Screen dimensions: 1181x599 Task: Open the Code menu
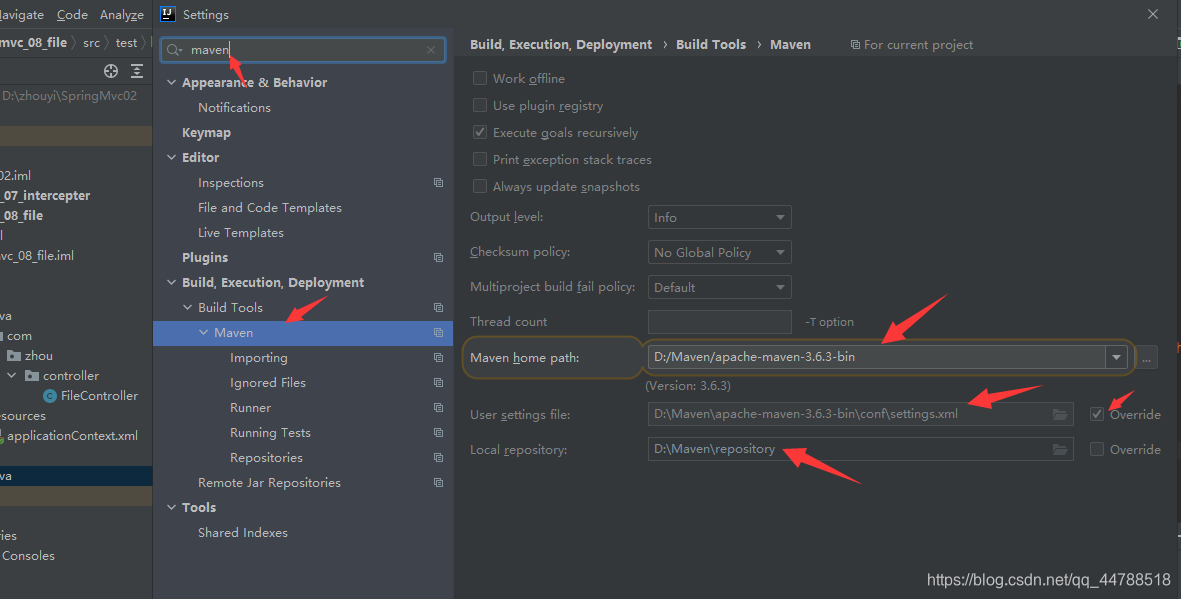pyautogui.click(x=72, y=15)
